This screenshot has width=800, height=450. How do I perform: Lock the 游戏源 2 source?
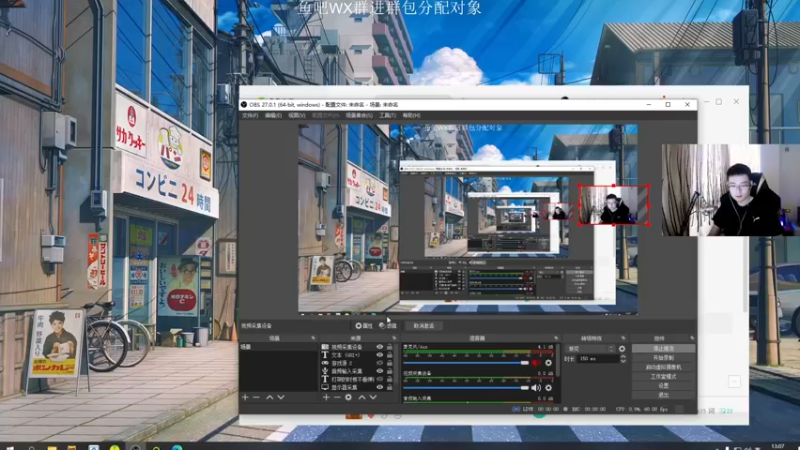pos(390,363)
